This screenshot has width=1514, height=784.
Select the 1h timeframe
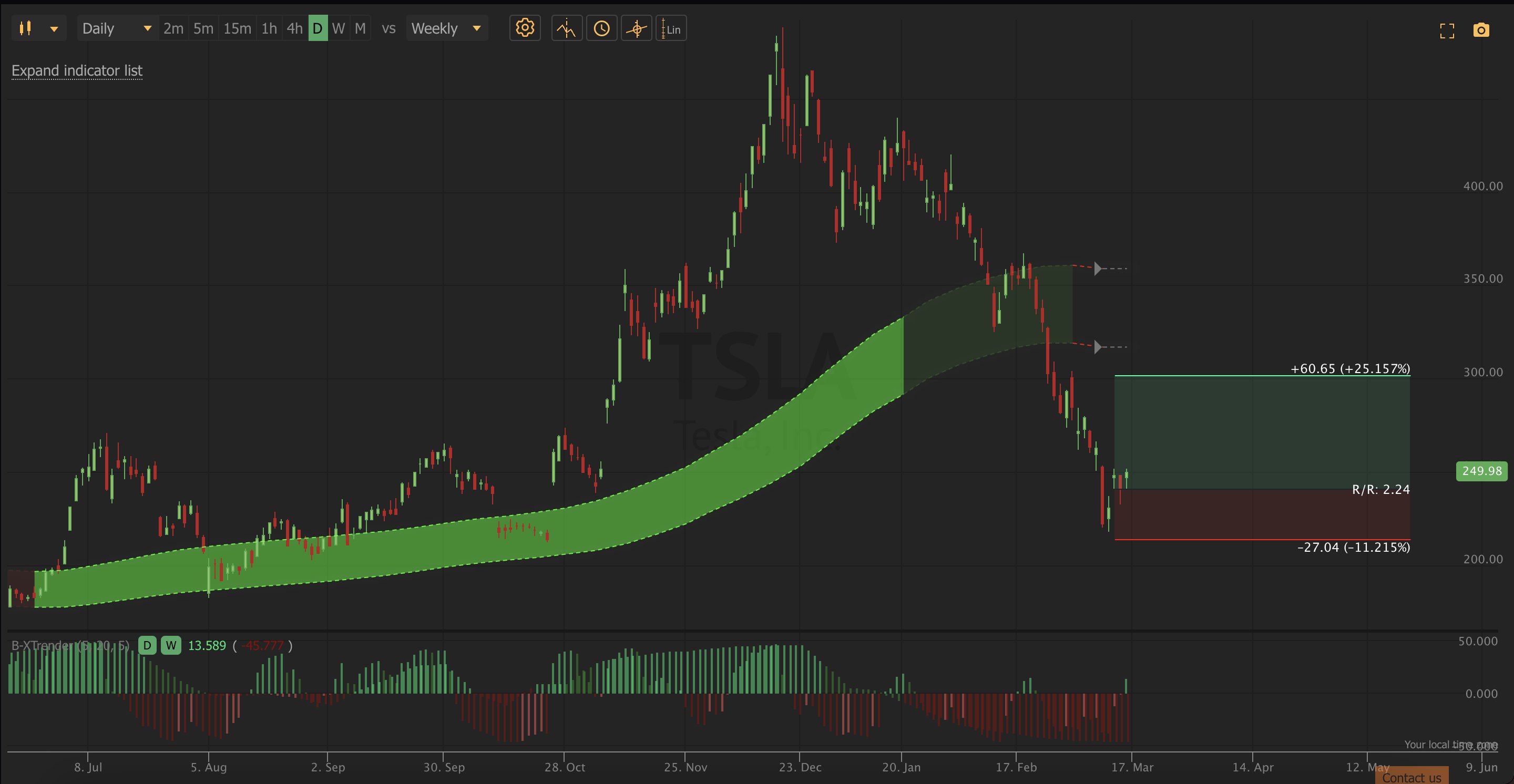[x=269, y=28]
